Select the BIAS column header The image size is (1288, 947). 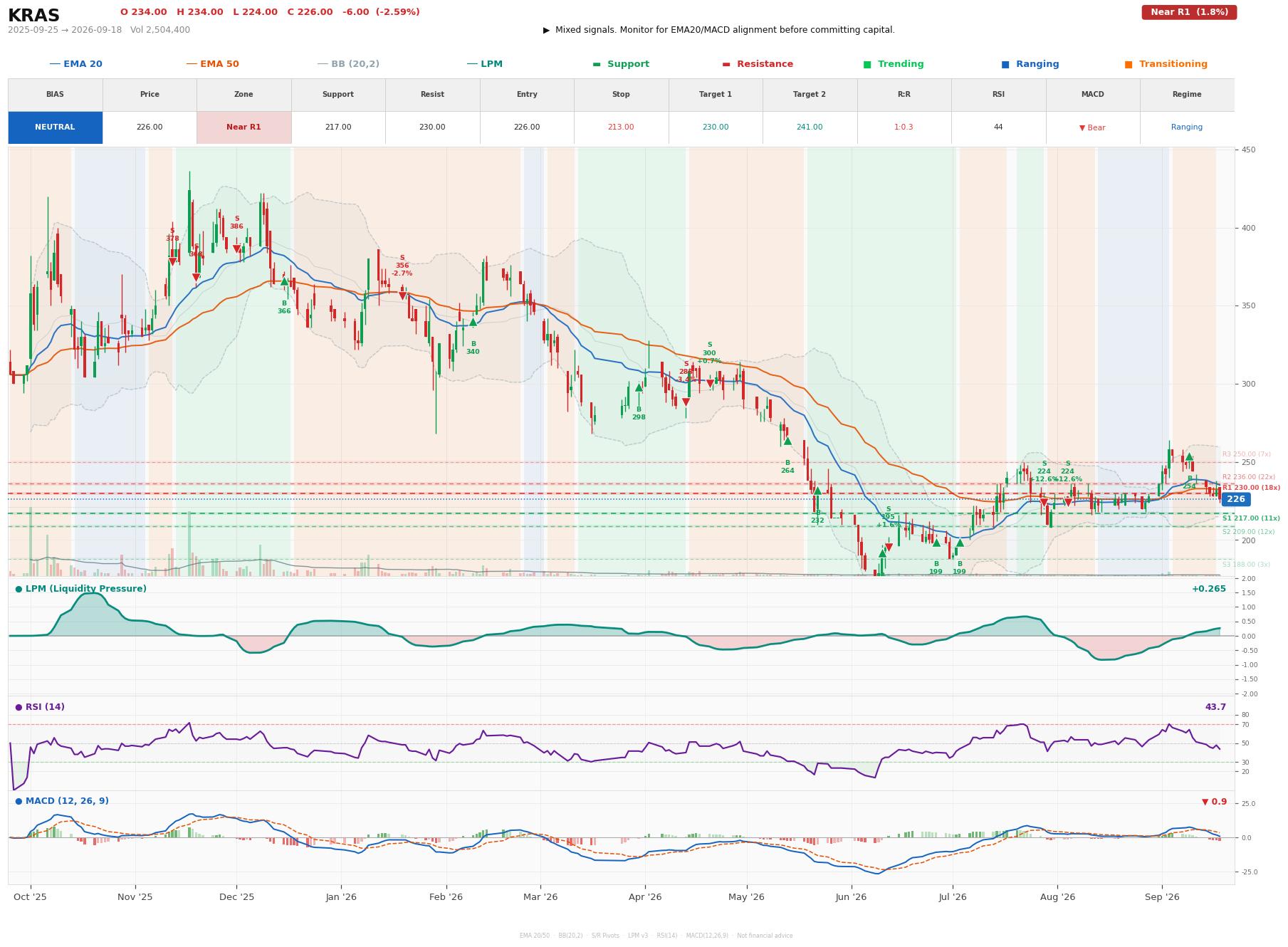pos(55,95)
